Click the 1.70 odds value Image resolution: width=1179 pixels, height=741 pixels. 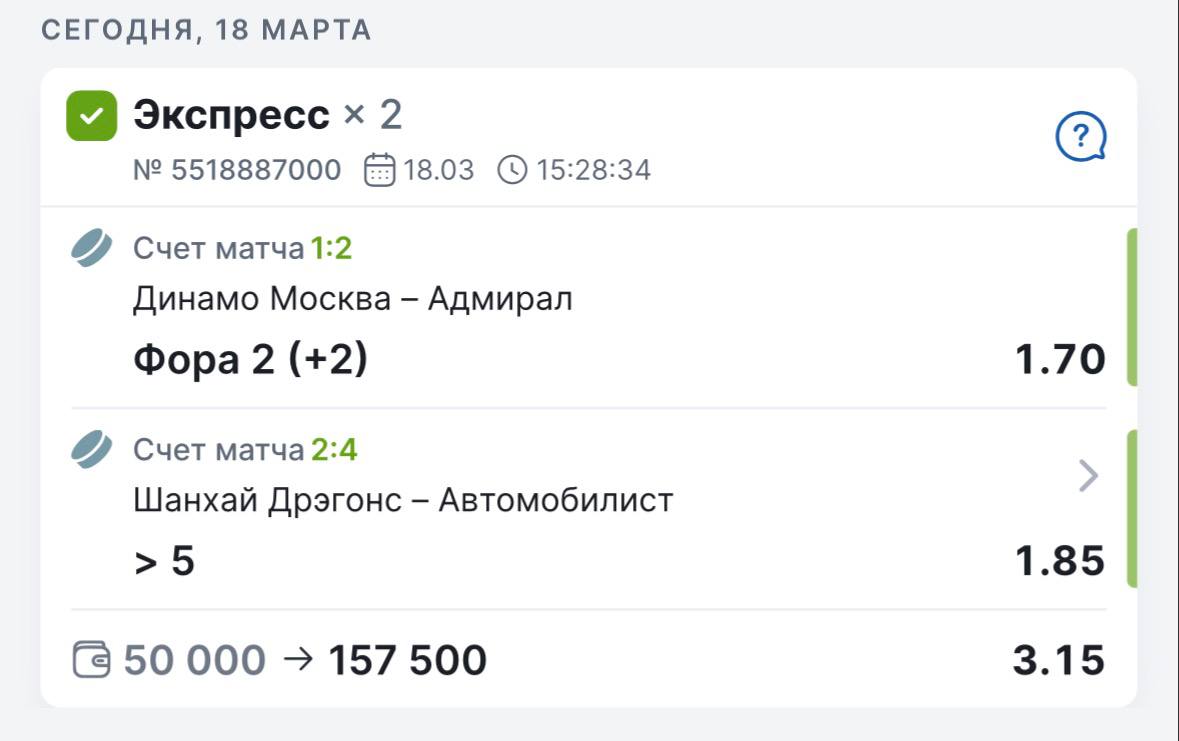point(1060,359)
